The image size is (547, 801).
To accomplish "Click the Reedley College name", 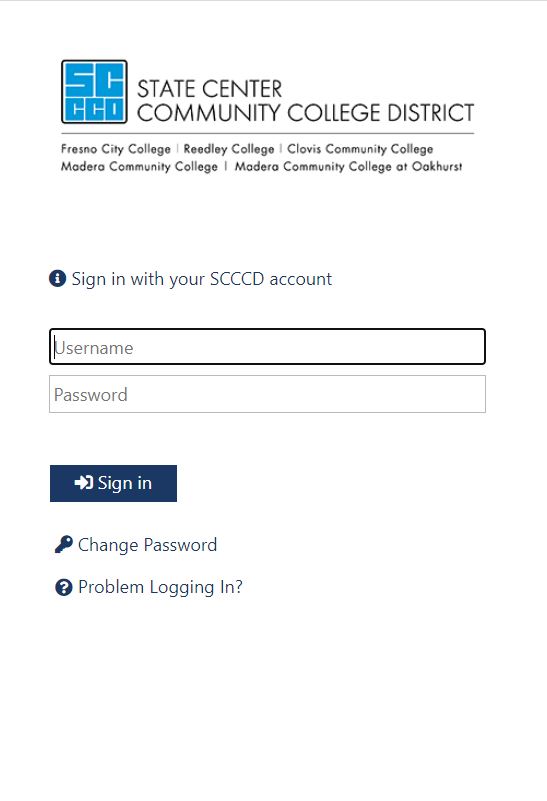I will (229, 149).
